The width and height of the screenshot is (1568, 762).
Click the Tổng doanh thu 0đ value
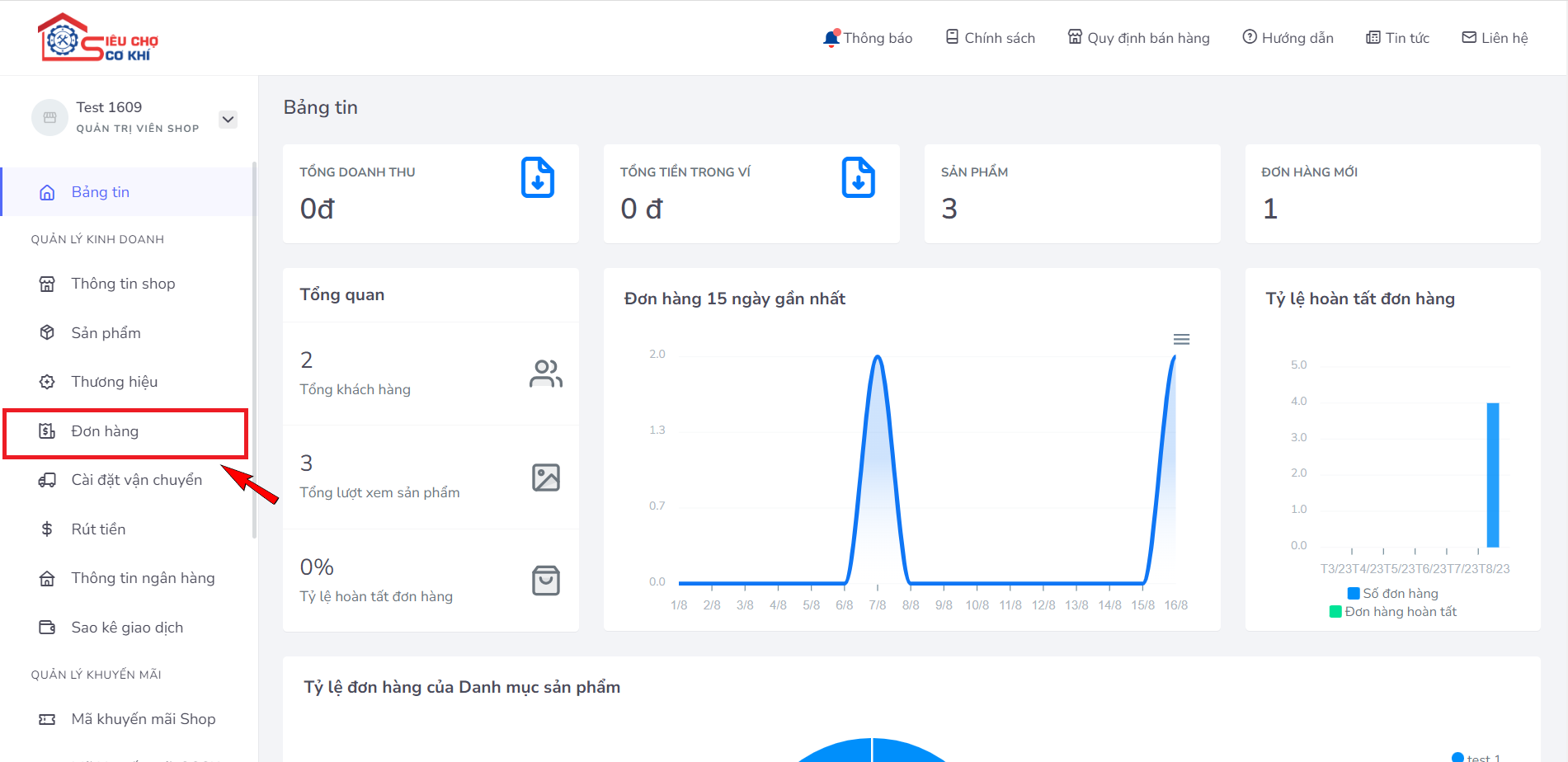(318, 209)
